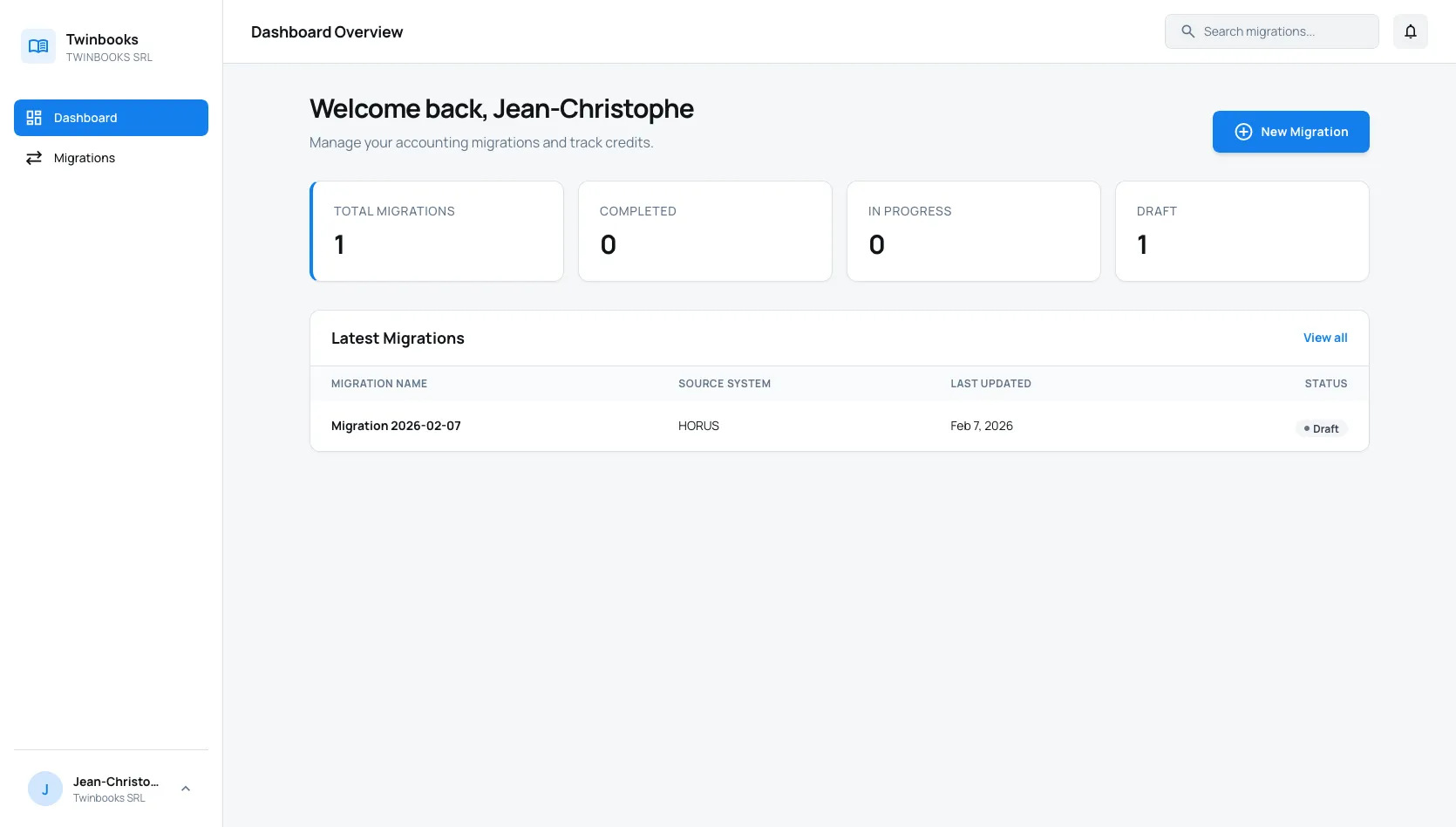Click the Last Updated column header
This screenshot has width=1456, height=827.
coord(990,384)
